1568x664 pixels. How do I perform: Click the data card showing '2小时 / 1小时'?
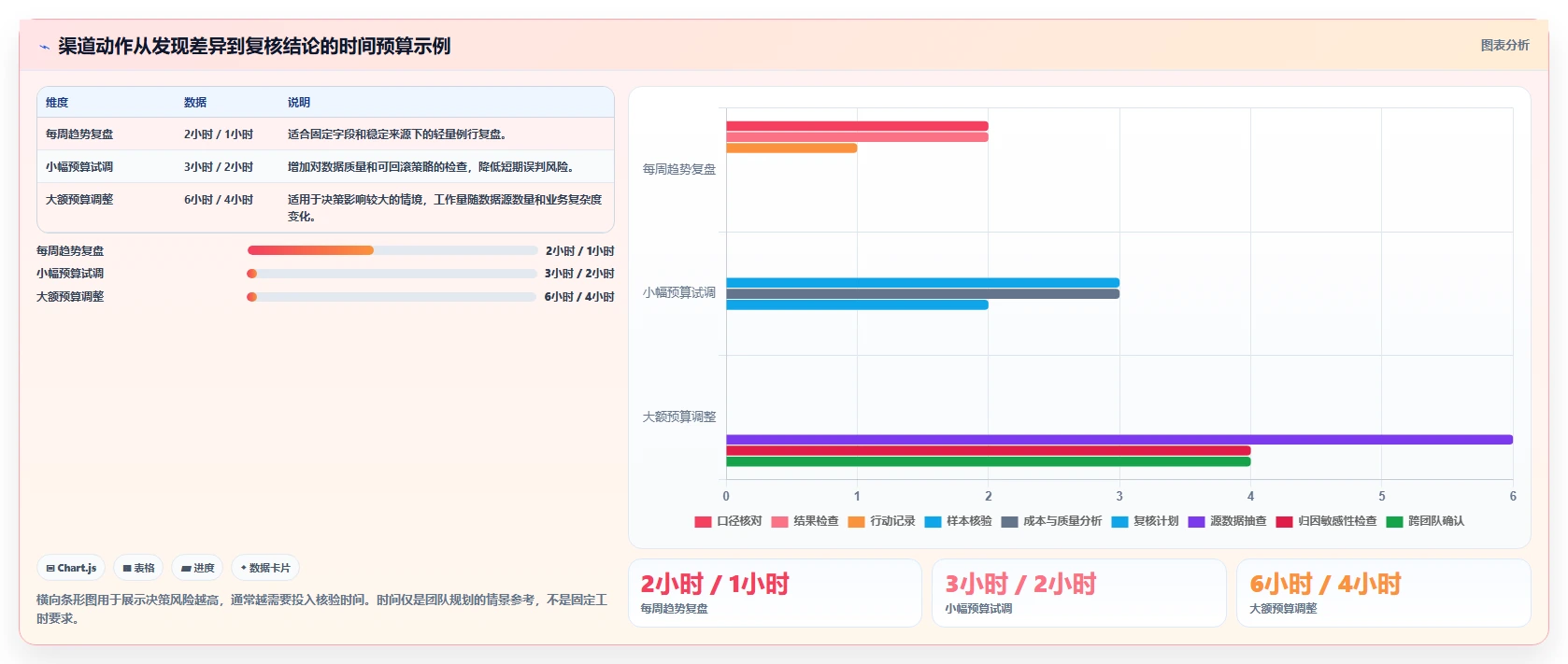point(775,593)
